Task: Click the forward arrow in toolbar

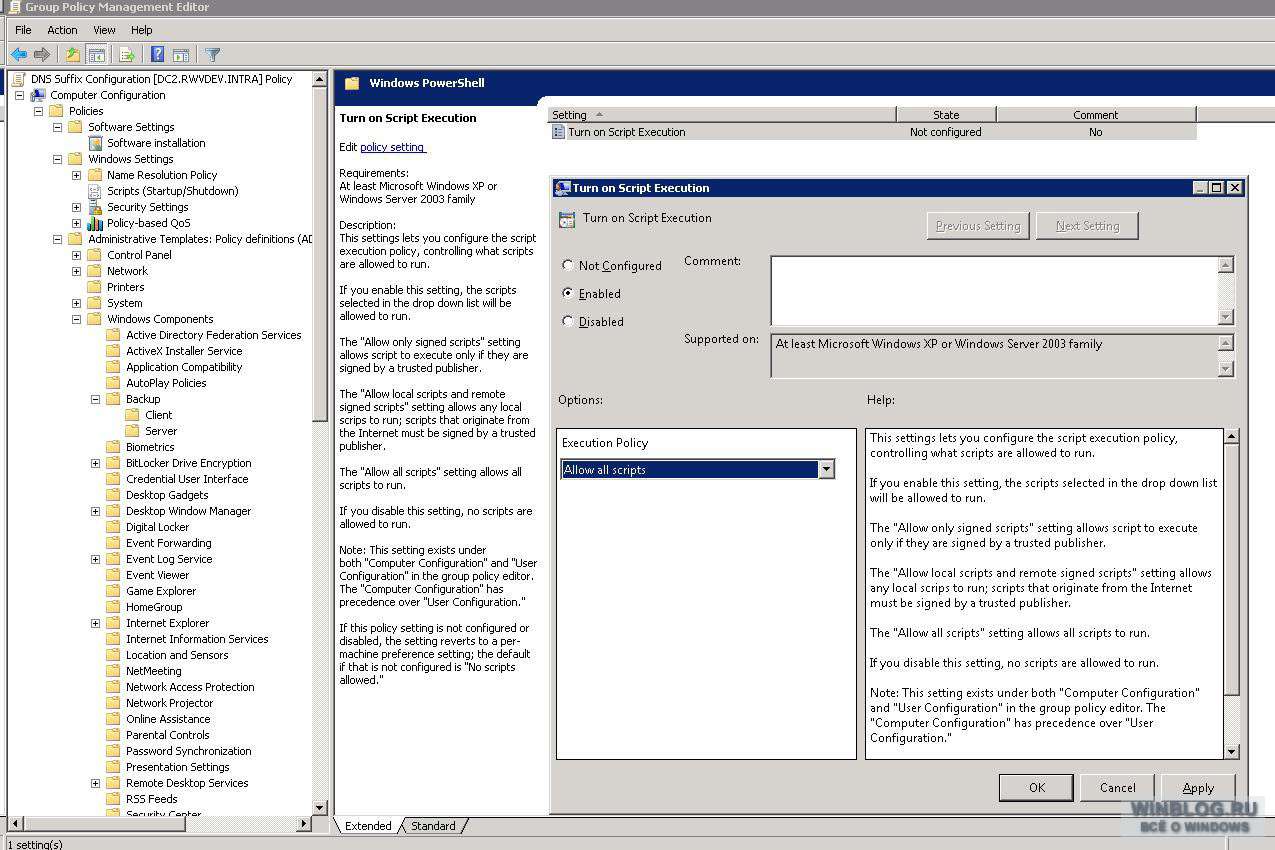Action: click(41, 55)
